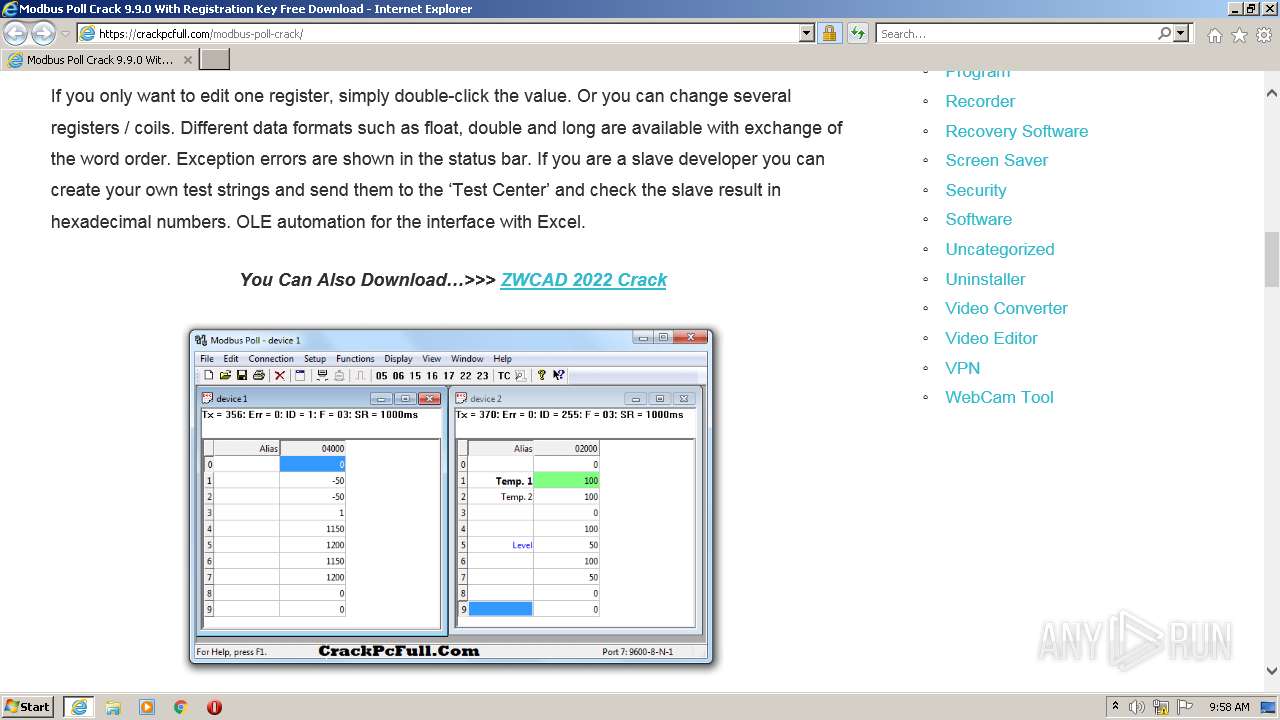Visit the VPN category link

click(x=963, y=368)
